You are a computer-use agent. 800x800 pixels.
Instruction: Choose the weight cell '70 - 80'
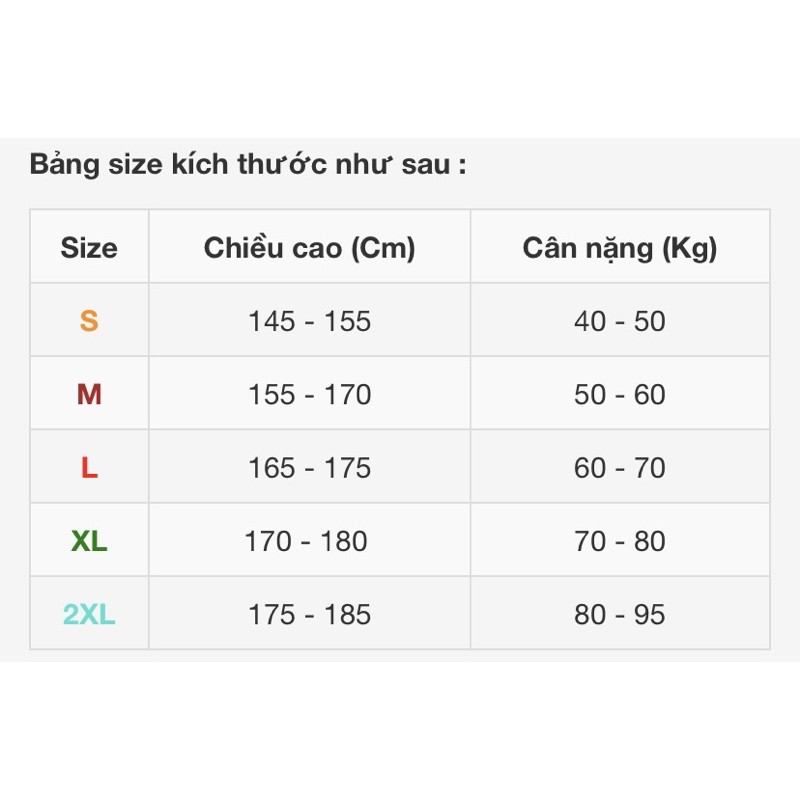(x=620, y=541)
